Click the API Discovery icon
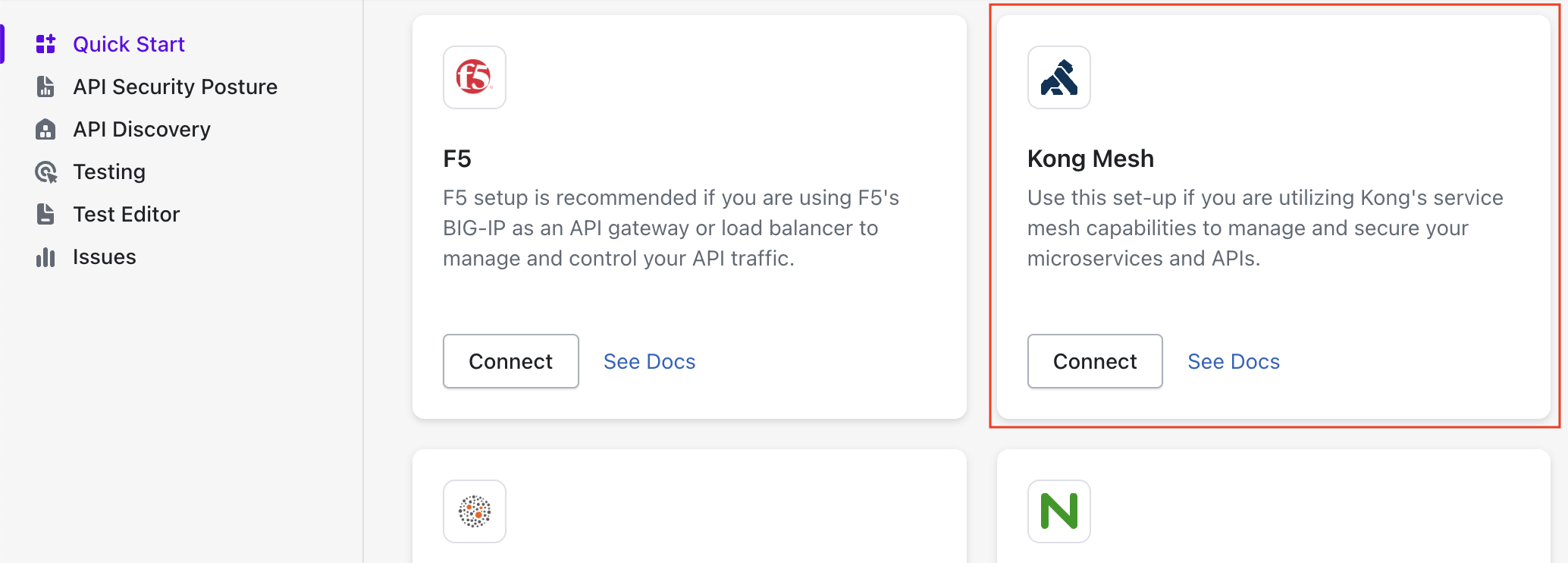The height and width of the screenshot is (563, 1568). click(x=45, y=130)
